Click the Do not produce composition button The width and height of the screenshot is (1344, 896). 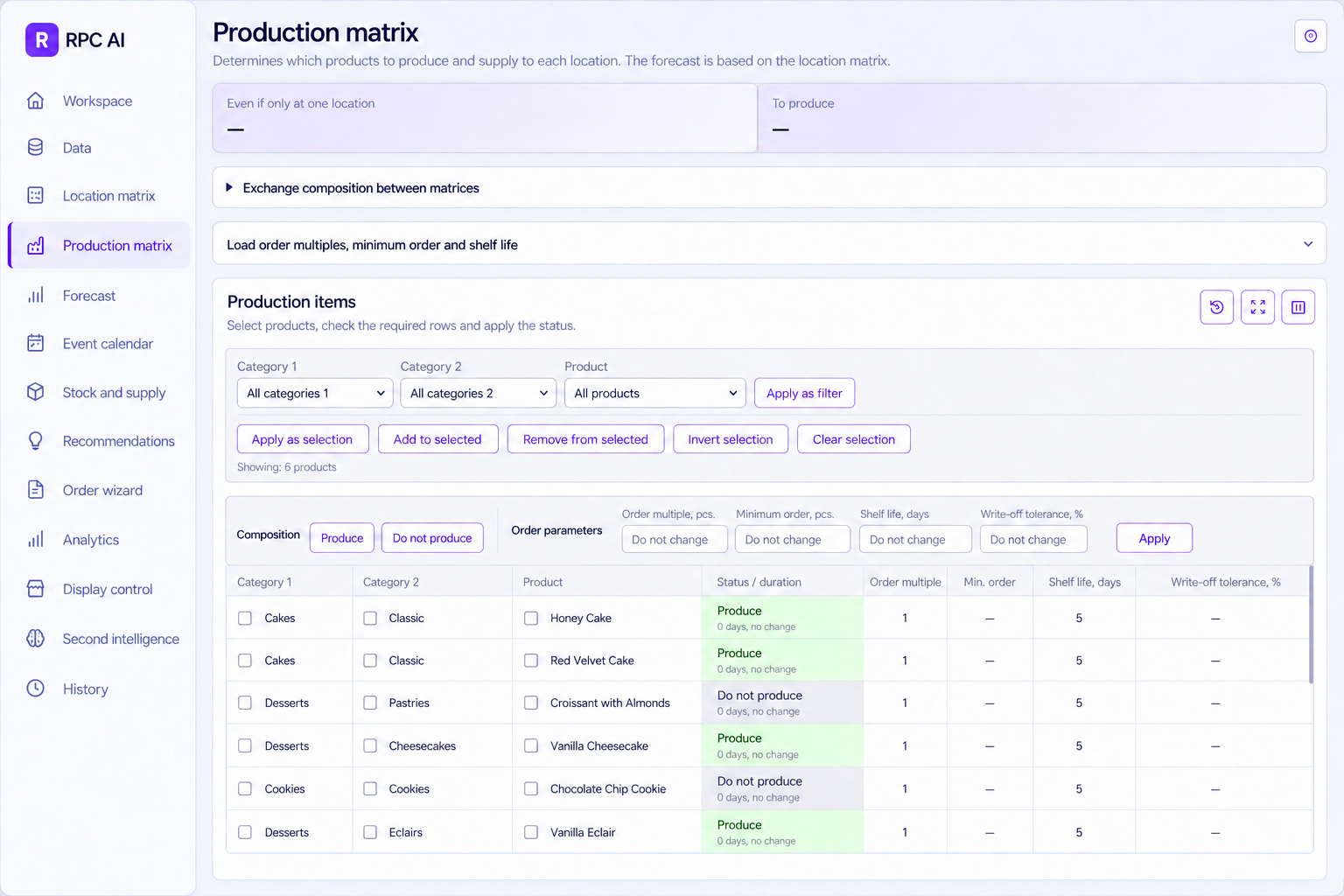pyautogui.click(x=432, y=538)
